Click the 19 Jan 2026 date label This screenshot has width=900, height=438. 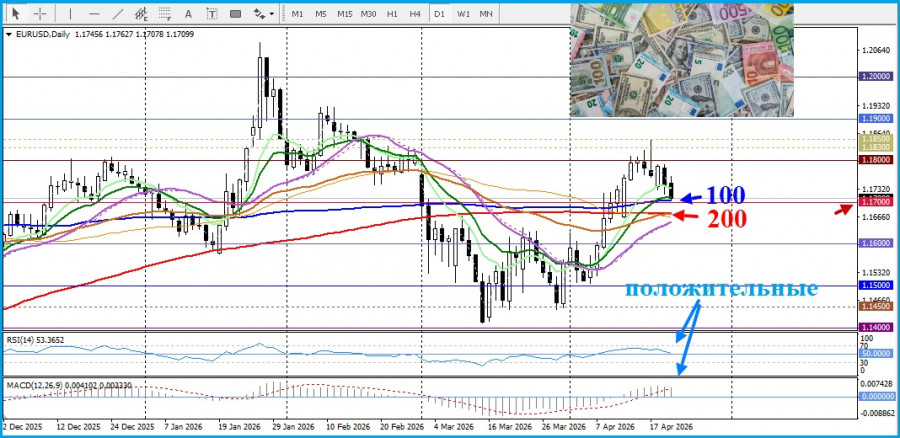point(242,427)
